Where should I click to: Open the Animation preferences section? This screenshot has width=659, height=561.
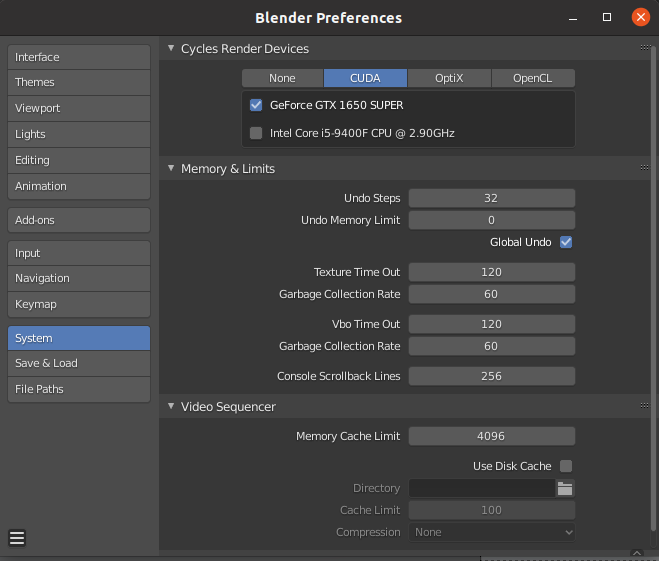point(79,186)
